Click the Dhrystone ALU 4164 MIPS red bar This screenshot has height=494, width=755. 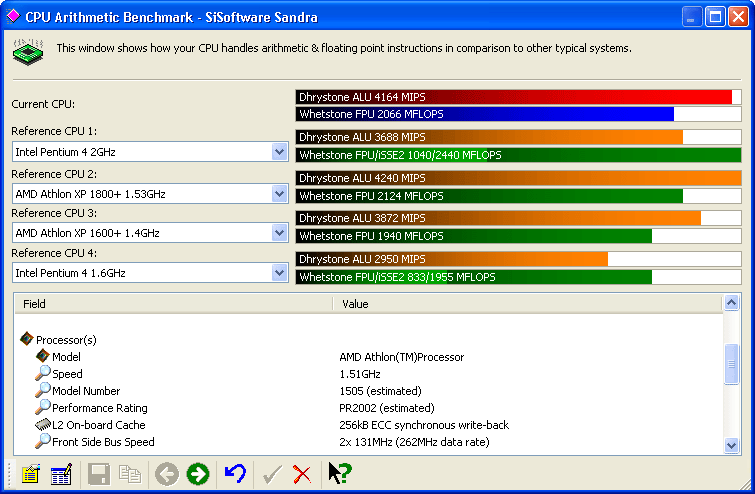(519, 97)
